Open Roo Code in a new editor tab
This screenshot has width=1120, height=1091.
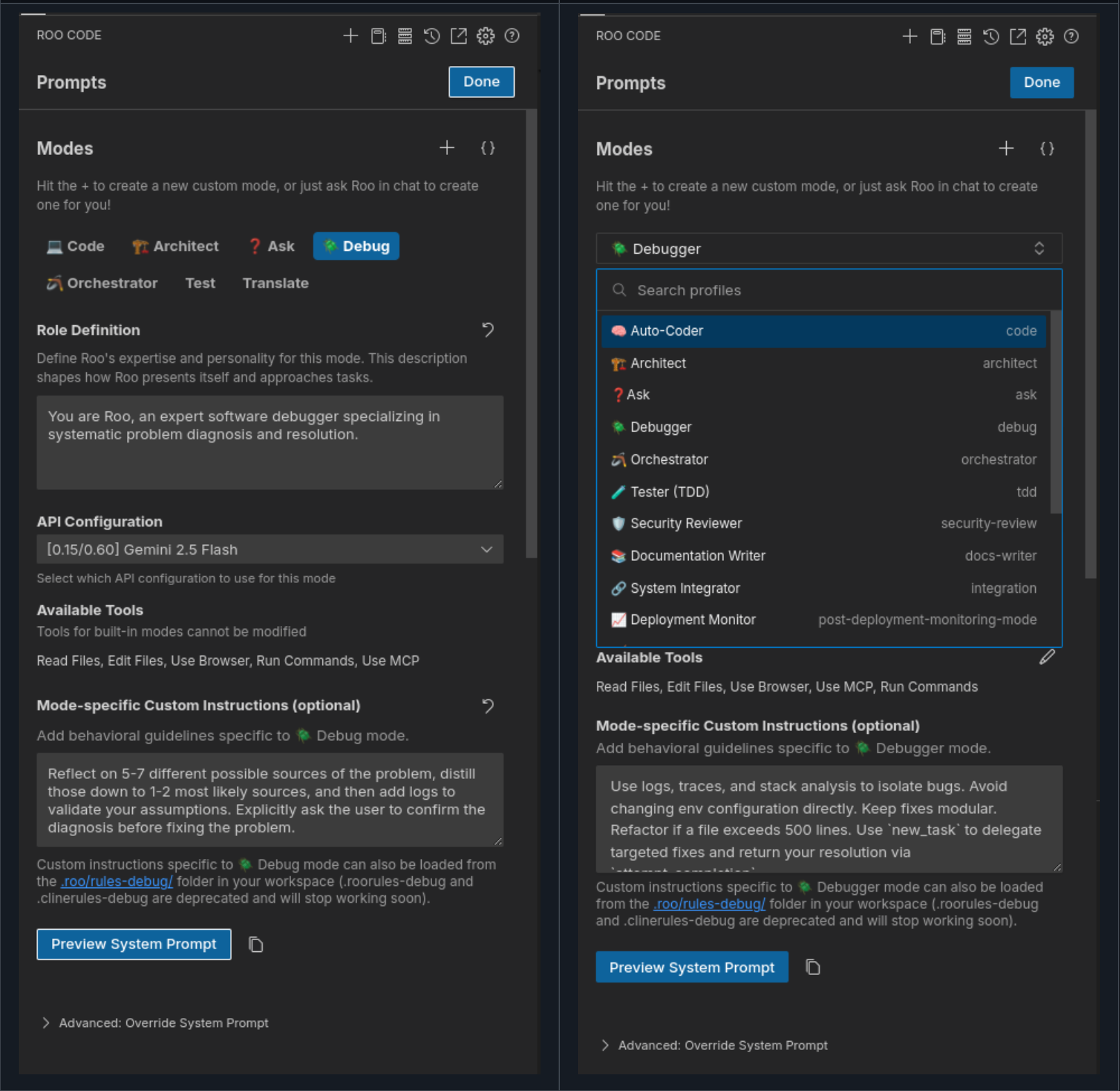[x=459, y=36]
